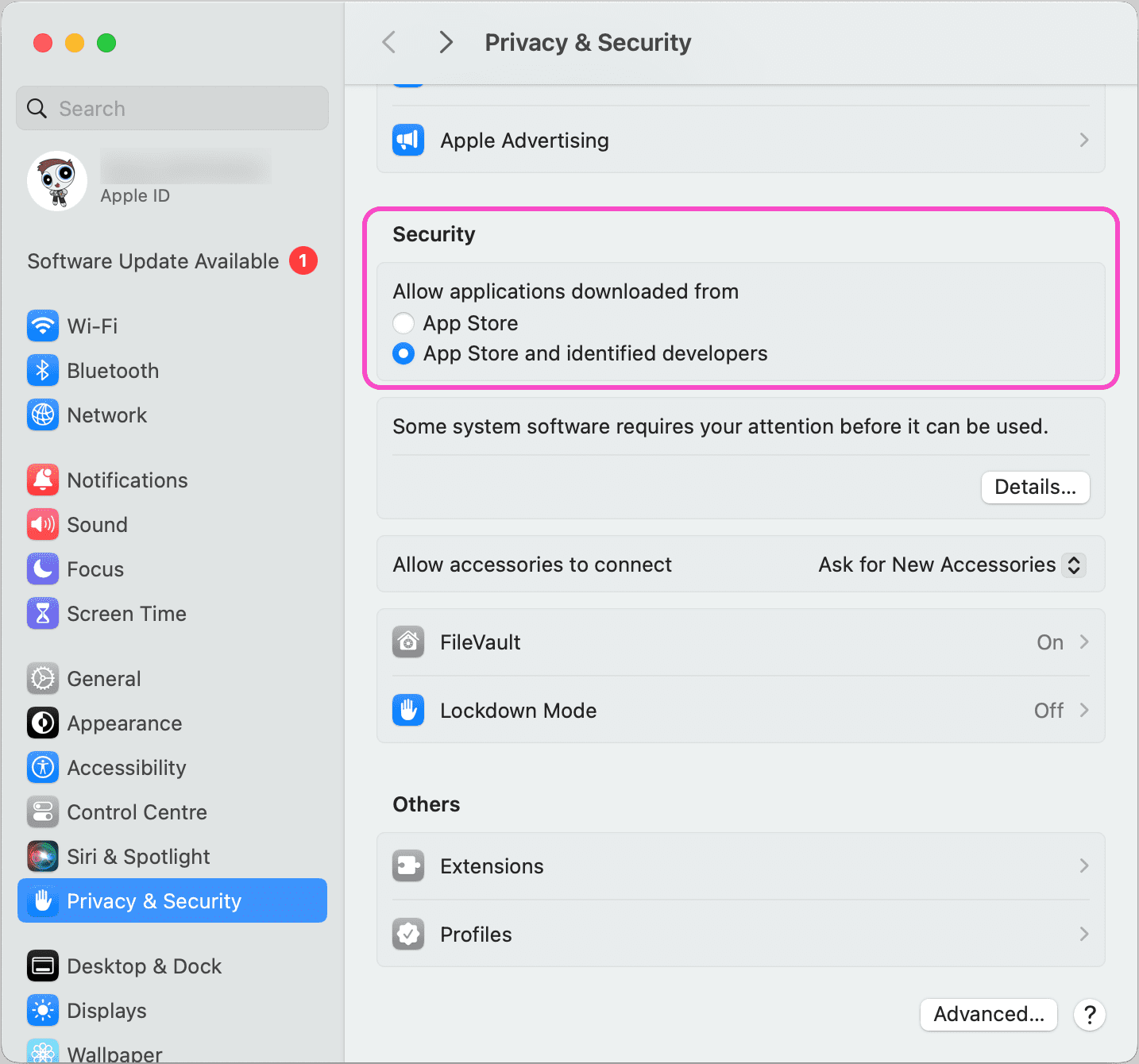Choose App Store and identified developers
Image resolution: width=1139 pixels, height=1064 pixels.
tap(403, 353)
